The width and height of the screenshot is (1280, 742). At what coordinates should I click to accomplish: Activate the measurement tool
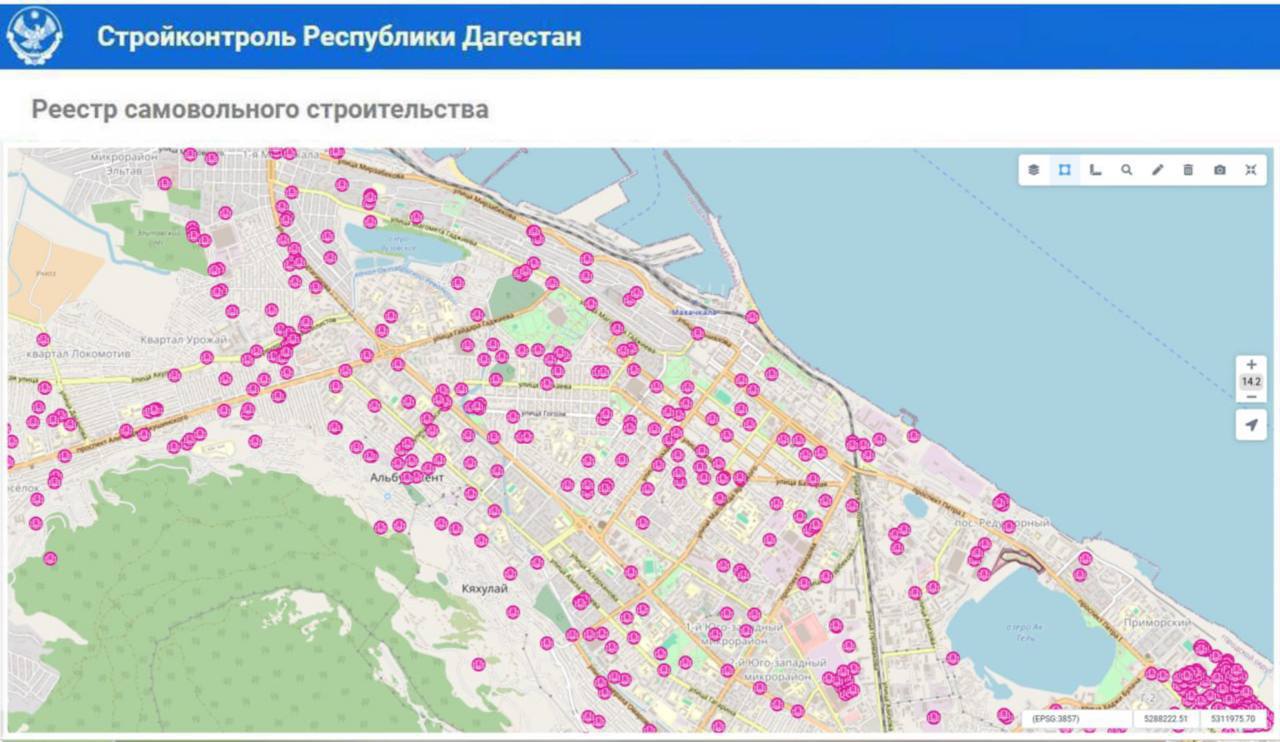(x=1095, y=170)
